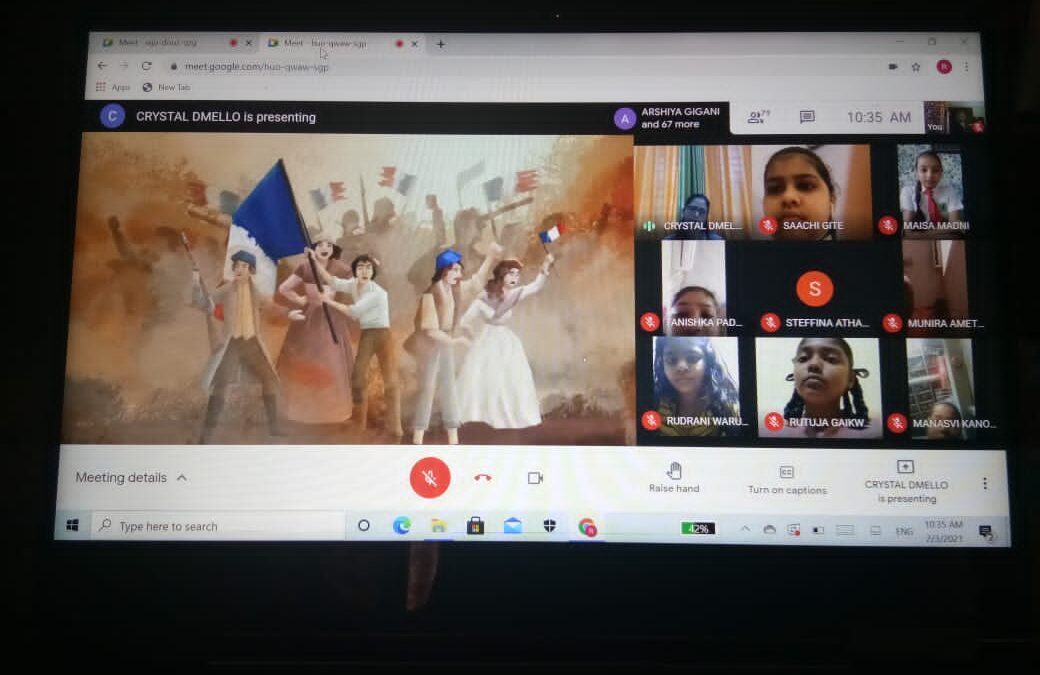
Task: Open the taskbar clock and date
Action: pos(943,531)
